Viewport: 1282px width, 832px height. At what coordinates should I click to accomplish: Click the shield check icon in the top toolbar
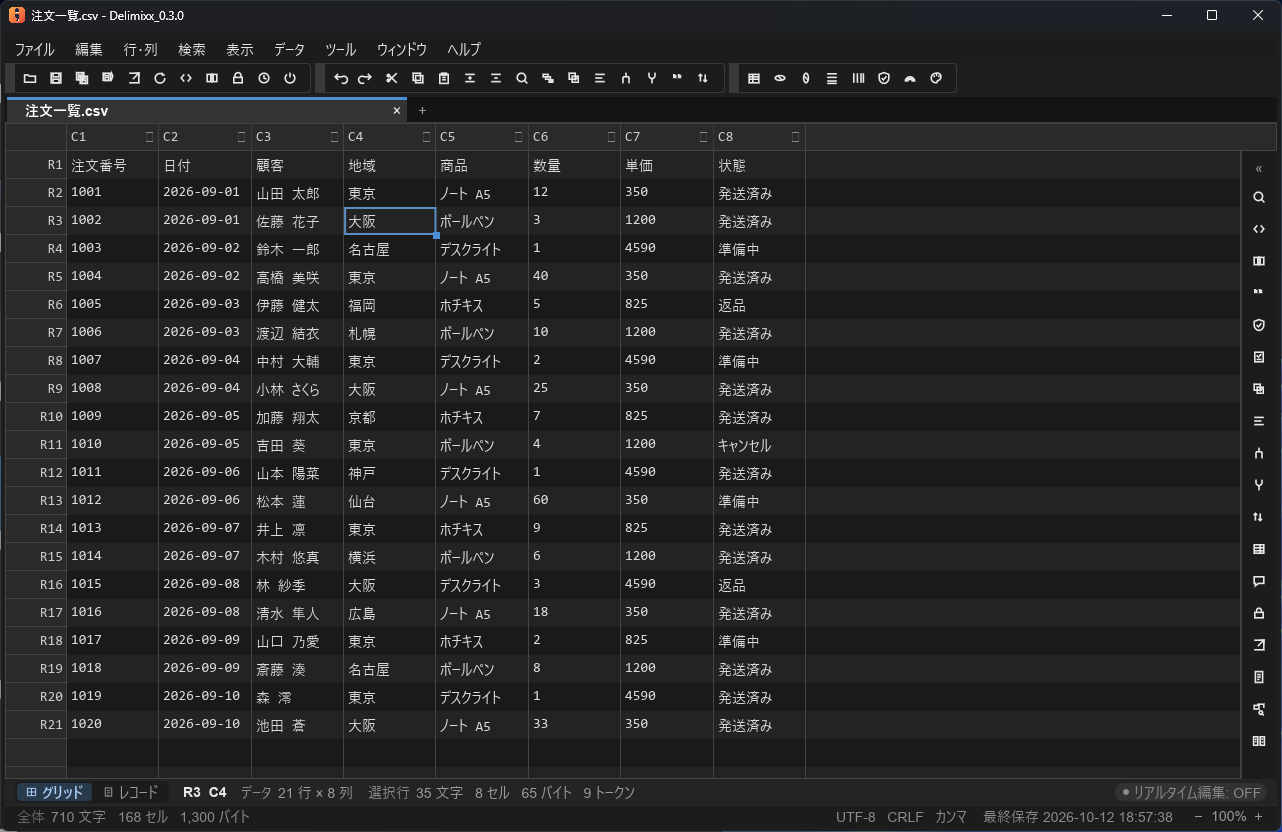coord(884,78)
